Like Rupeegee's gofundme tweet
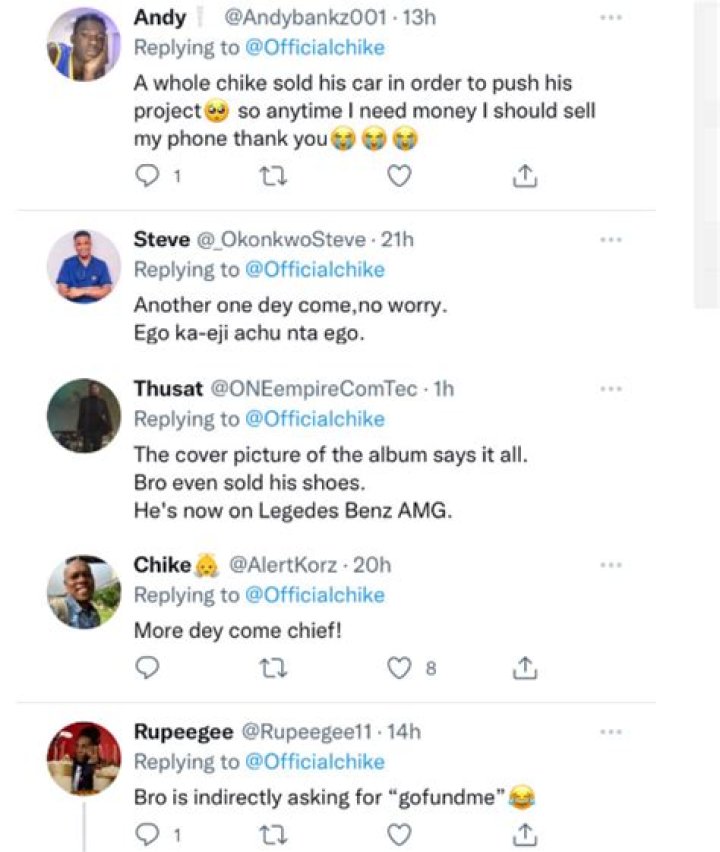The width and height of the screenshot is (720, 852). point(399,832)
